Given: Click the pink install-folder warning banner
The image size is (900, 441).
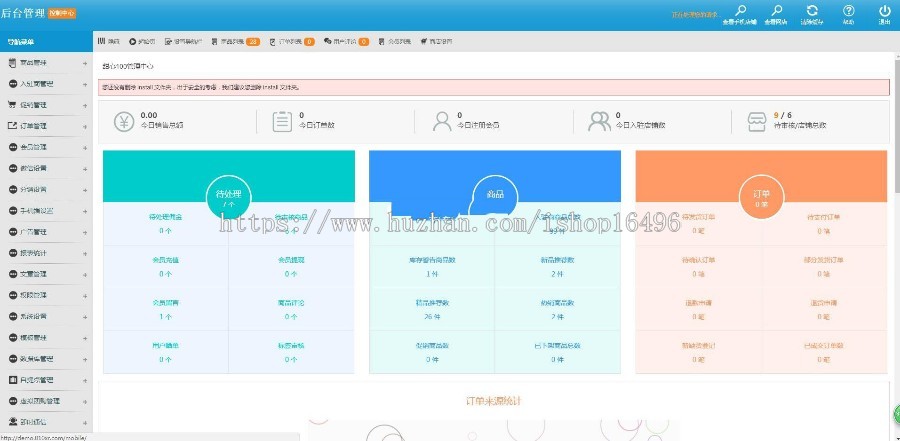Looking at the screenshot, I should 494,87.
